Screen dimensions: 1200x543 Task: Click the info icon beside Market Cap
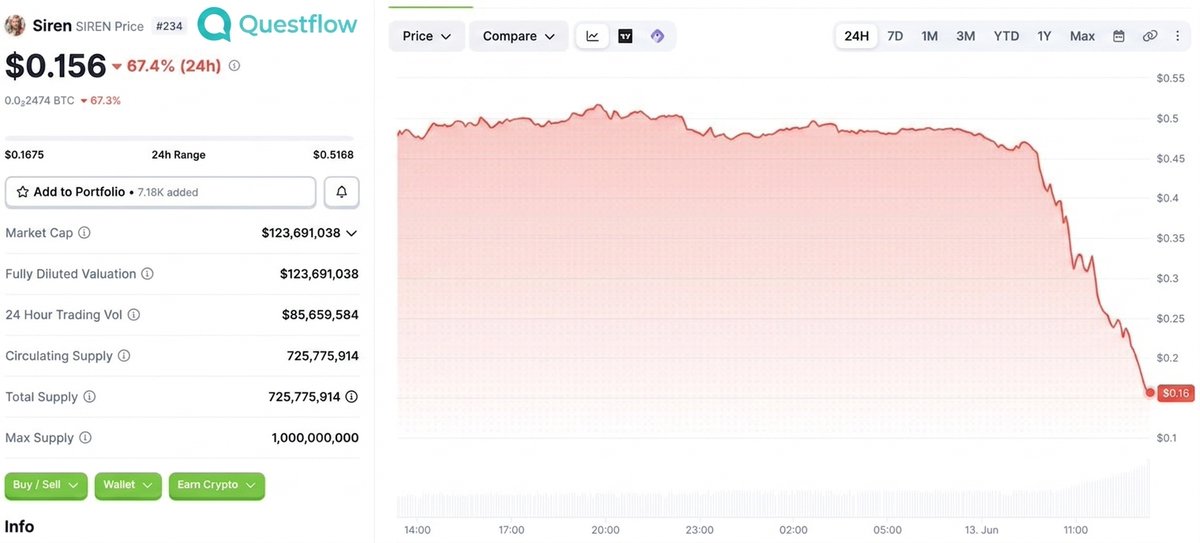84,233
